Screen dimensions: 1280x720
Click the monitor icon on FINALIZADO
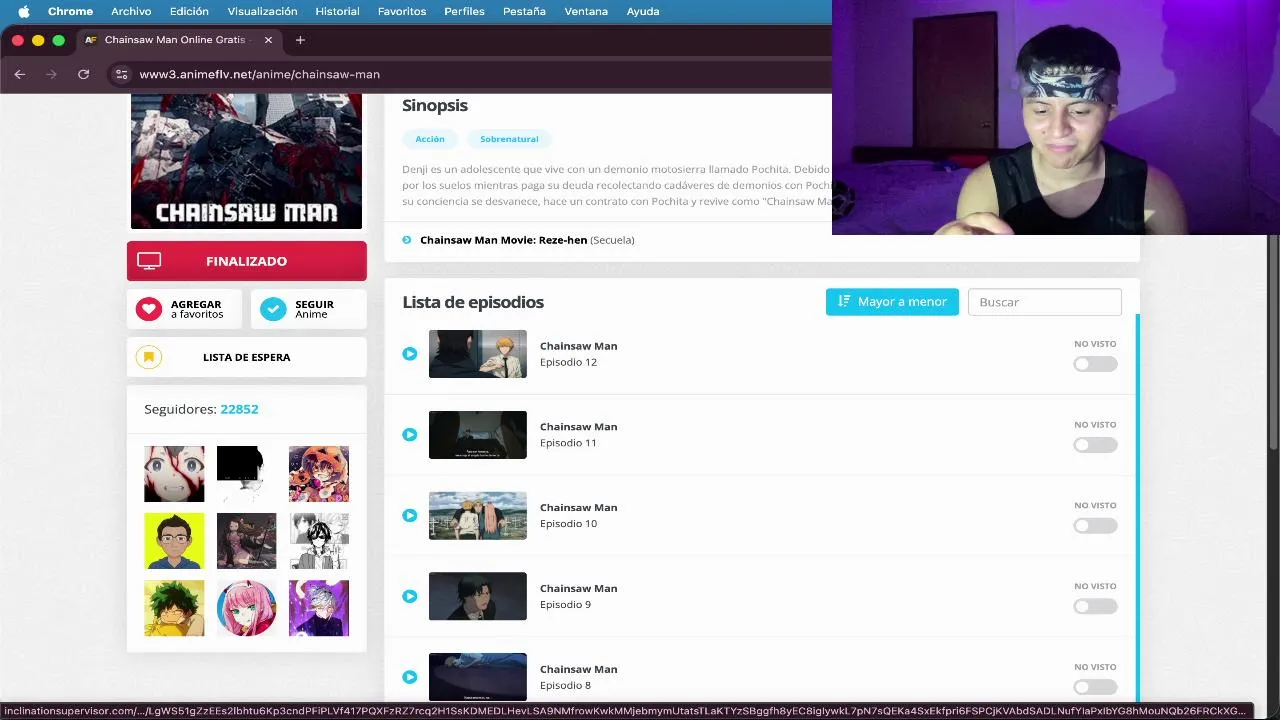coord(149,261)
